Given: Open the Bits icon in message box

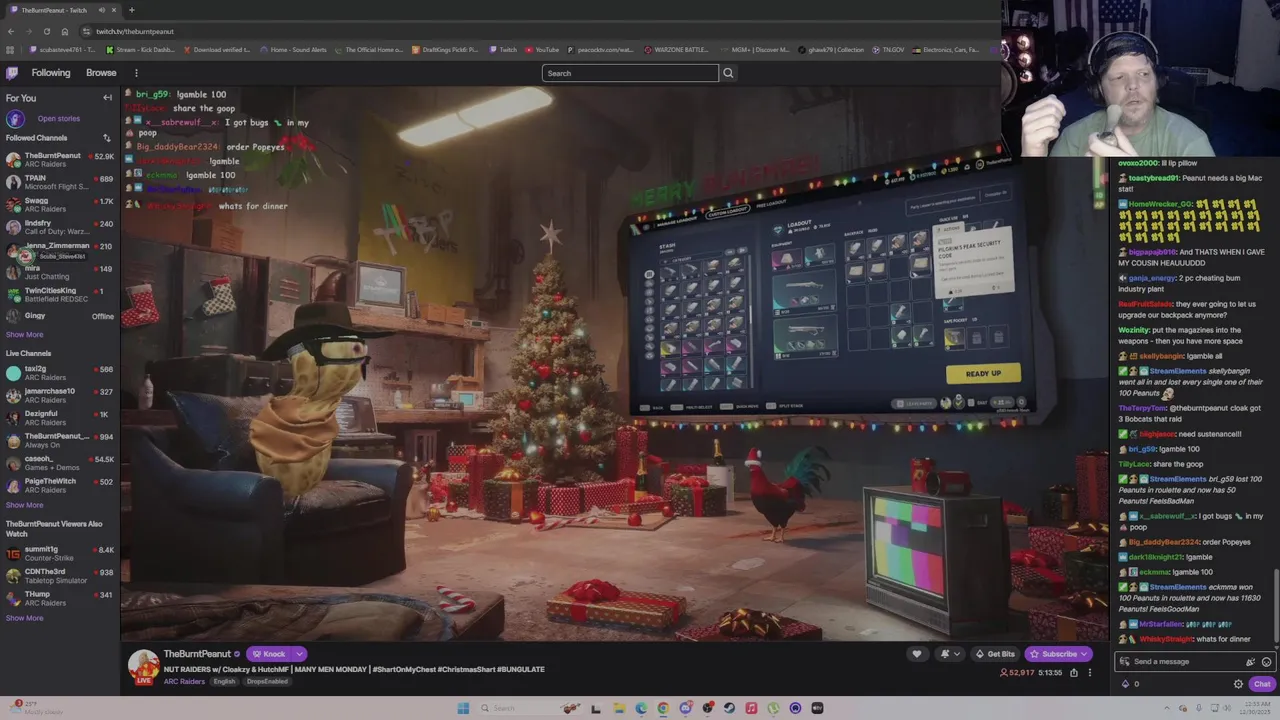Looking at the screenshot, I should pos(1250,662).
